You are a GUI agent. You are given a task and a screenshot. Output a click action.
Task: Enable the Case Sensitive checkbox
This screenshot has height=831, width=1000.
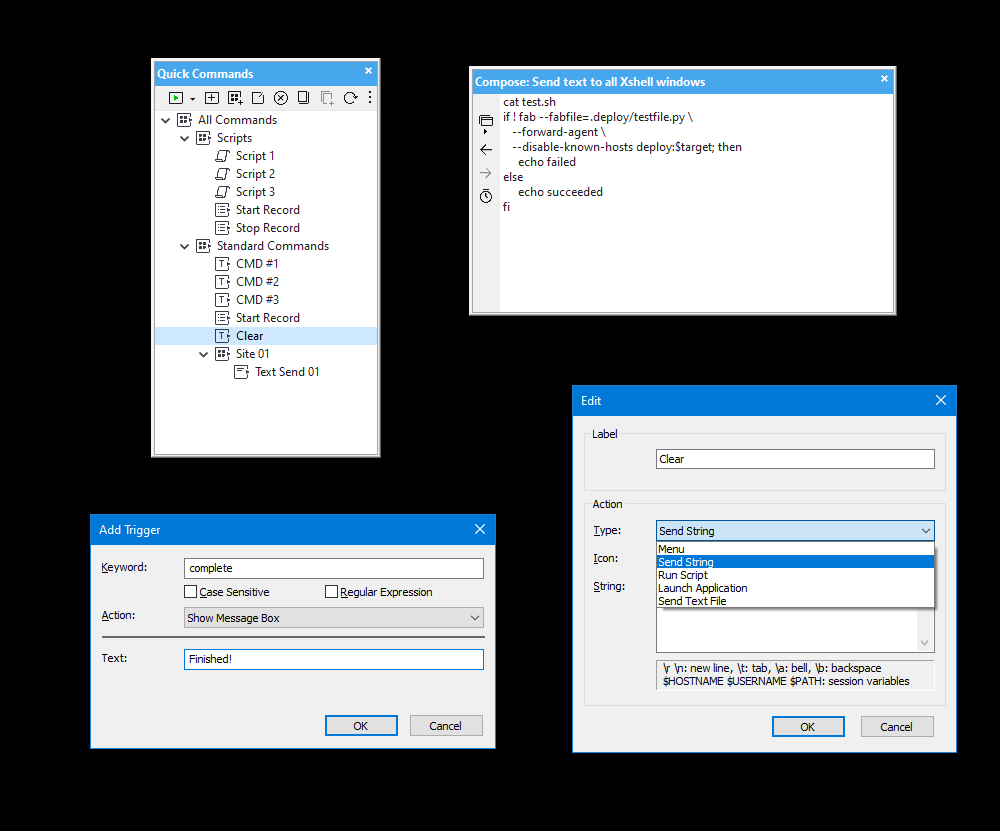tap(190, 592)
